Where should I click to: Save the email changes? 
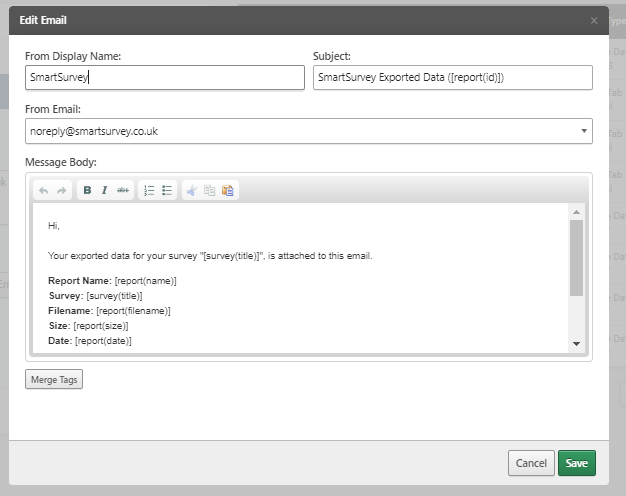click(x=576, y=462)
